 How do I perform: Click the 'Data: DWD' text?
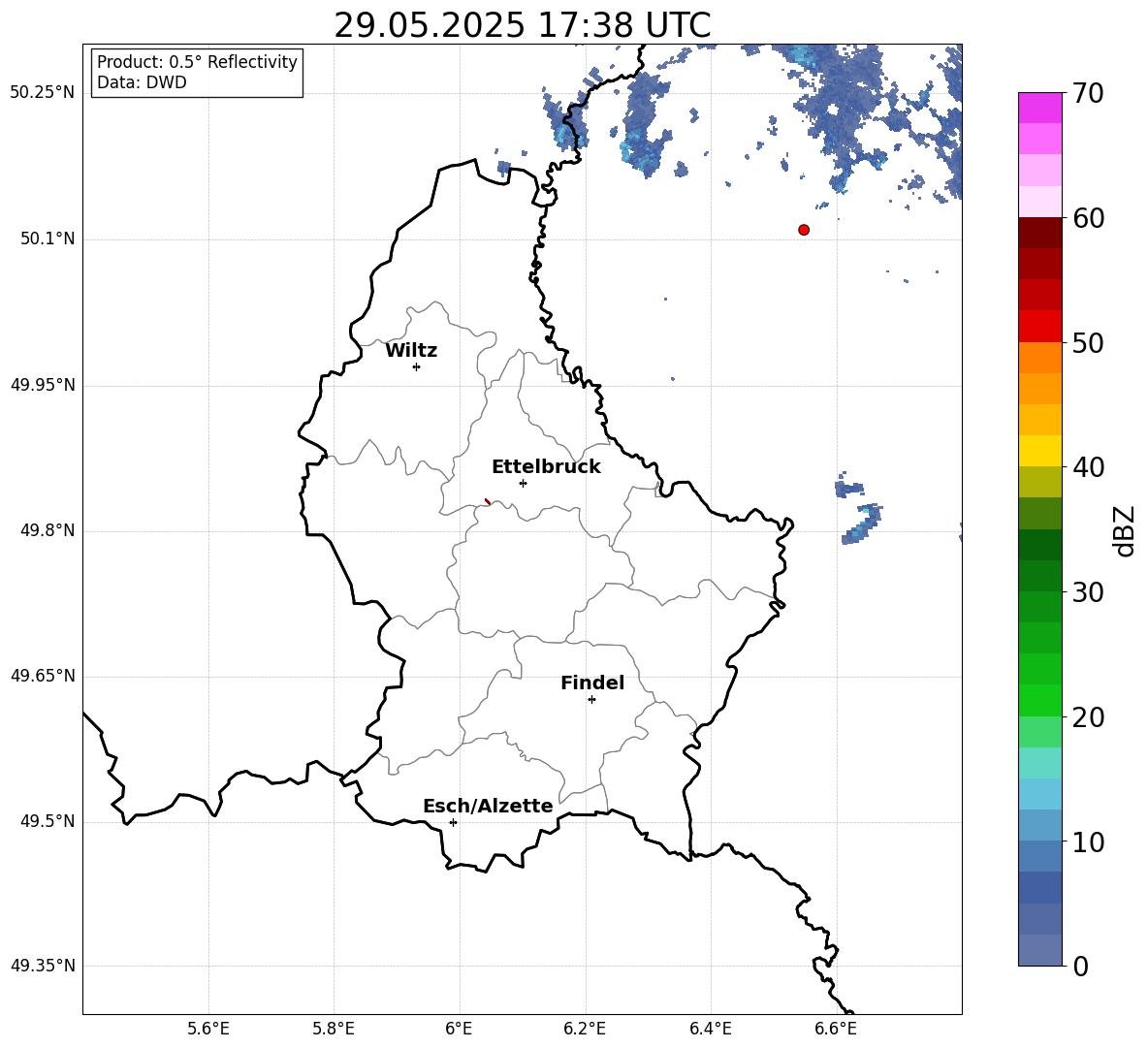tap(142, 82)
